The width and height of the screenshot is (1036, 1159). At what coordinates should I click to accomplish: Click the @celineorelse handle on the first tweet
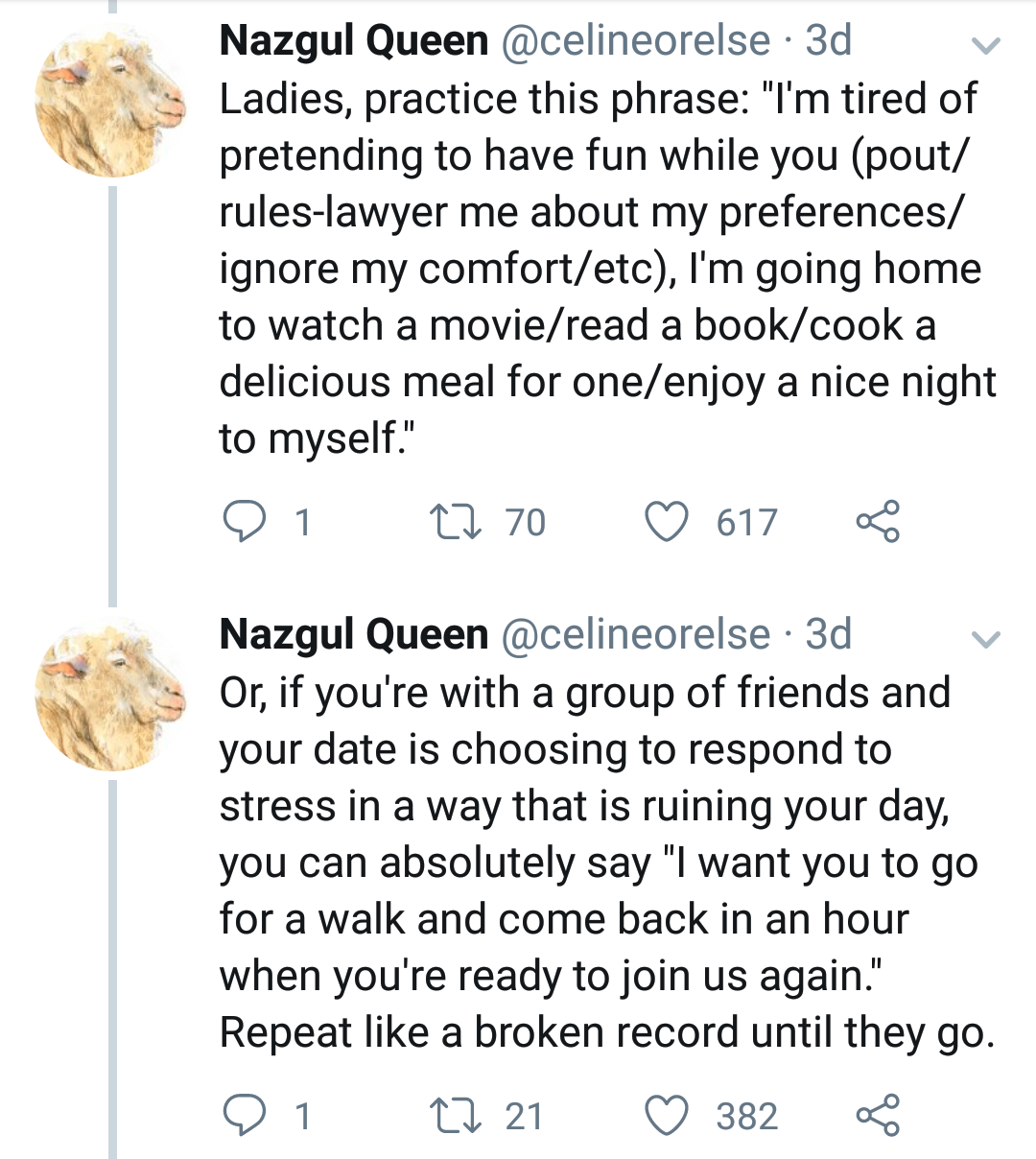point(635,41)
